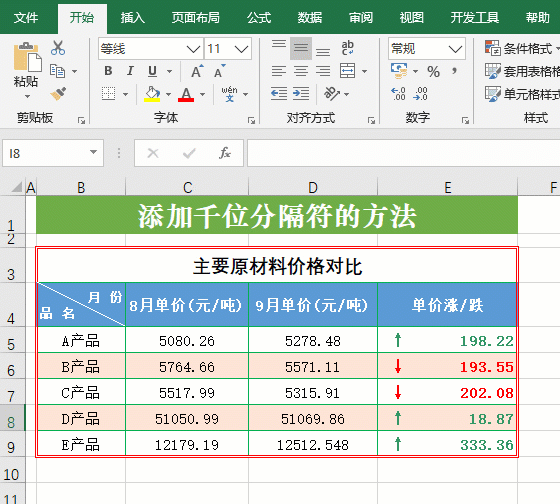Click the insert function fx icon

pyautogui.click(x=225, y=153)
